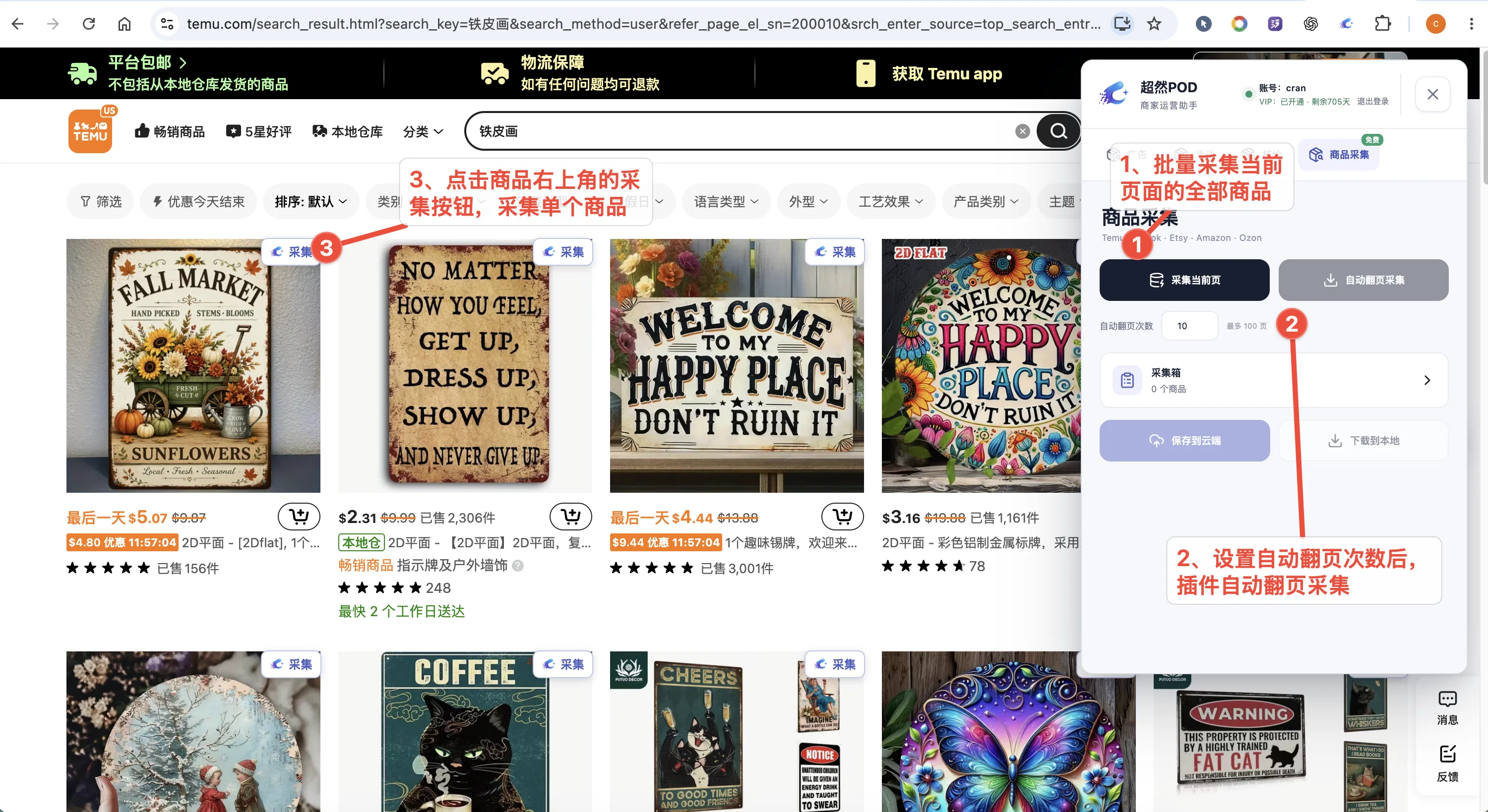
Task: Open the colorful butterfly round sign image
Action: click(x=1008, y=732)
